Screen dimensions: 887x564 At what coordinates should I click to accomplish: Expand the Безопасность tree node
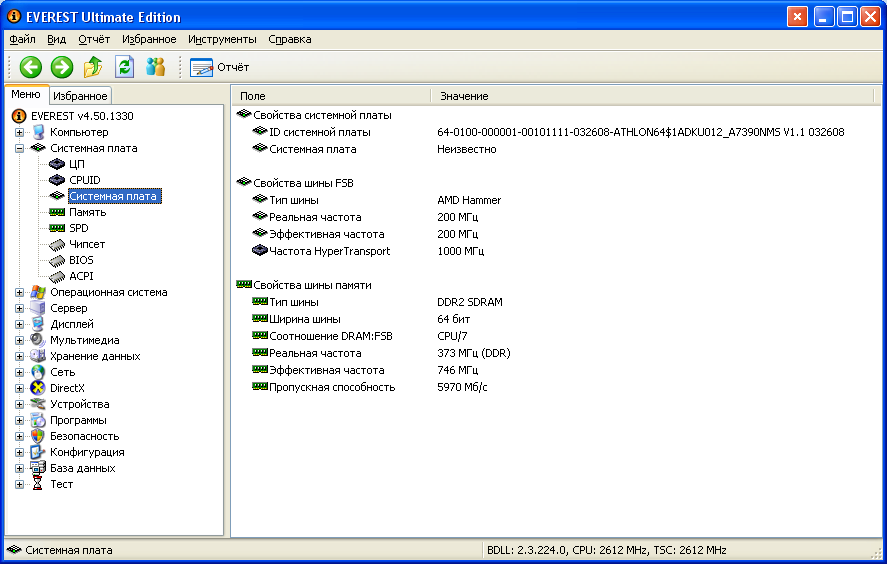tap(19, 437)
